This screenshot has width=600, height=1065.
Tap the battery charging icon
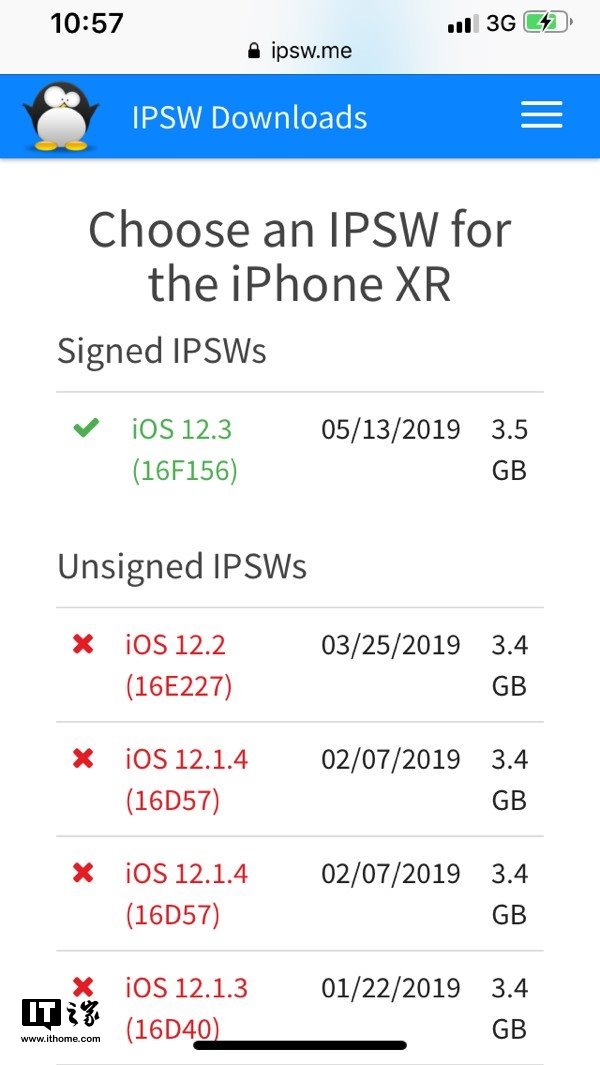pos(547,22)
